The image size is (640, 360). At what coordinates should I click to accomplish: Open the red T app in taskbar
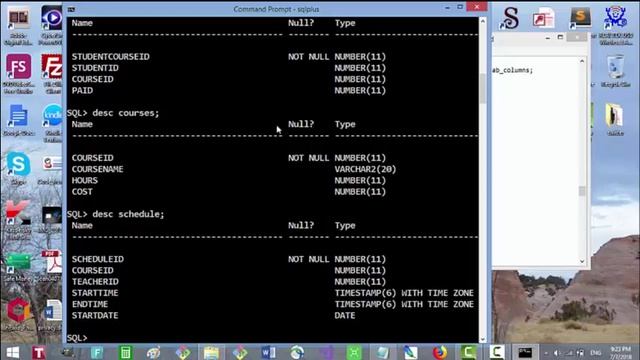[x=39, y=353]
